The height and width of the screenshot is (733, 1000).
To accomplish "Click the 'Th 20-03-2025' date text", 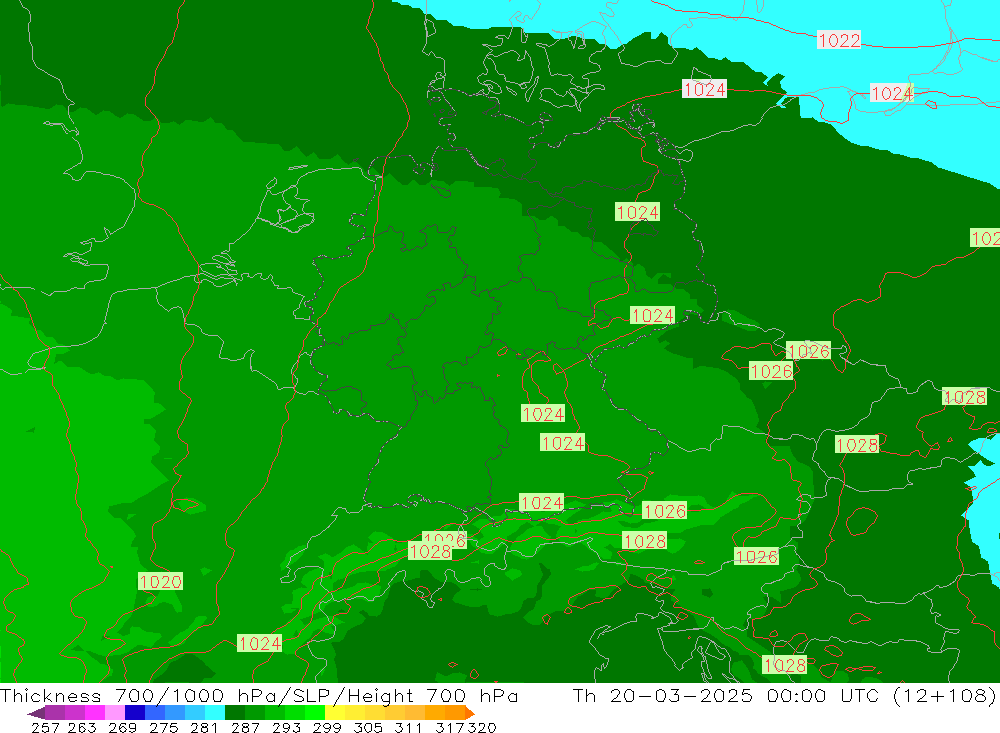I will tap(663, 695).
